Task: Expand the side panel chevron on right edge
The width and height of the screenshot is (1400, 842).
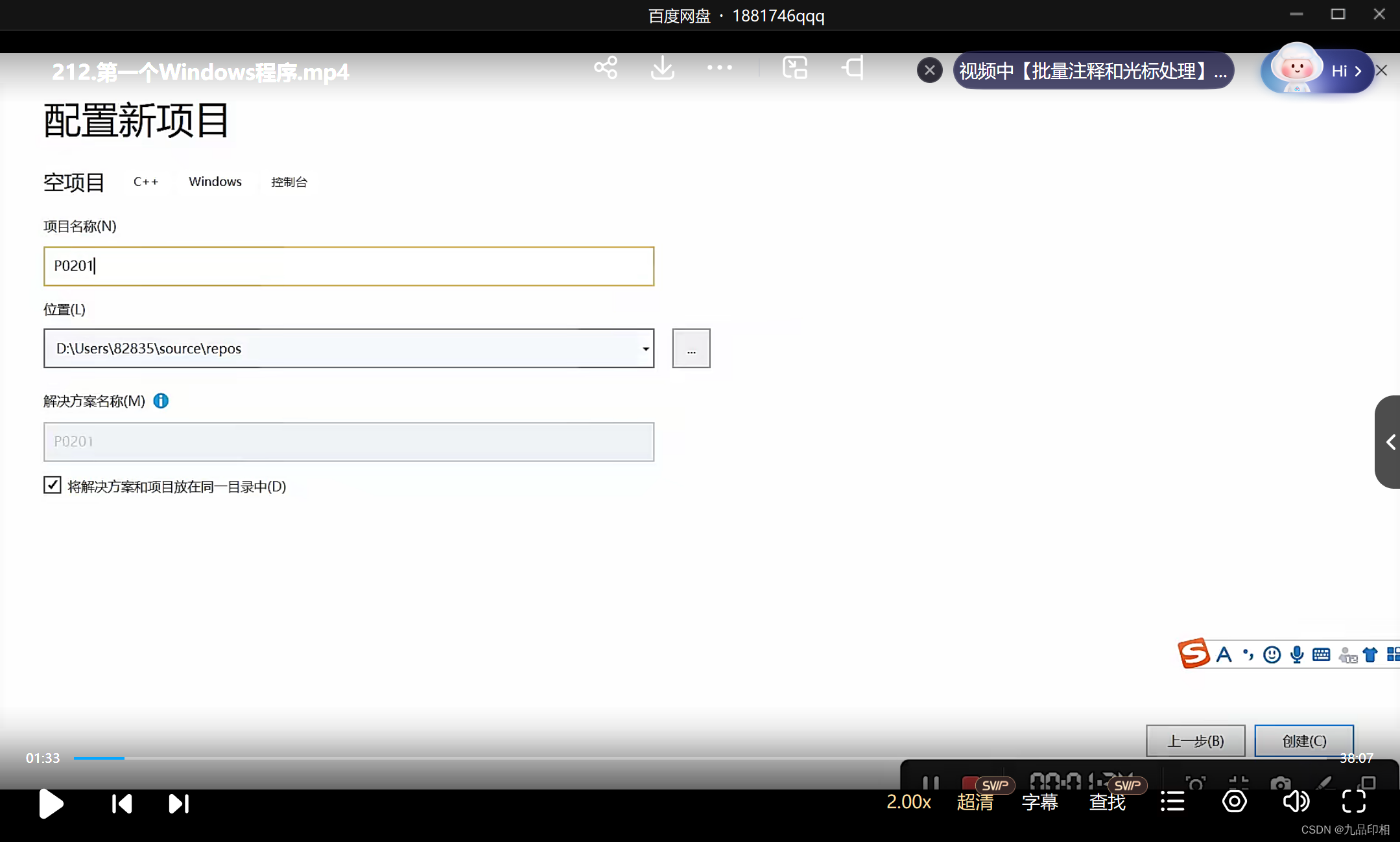Action: pos(1390,442)
